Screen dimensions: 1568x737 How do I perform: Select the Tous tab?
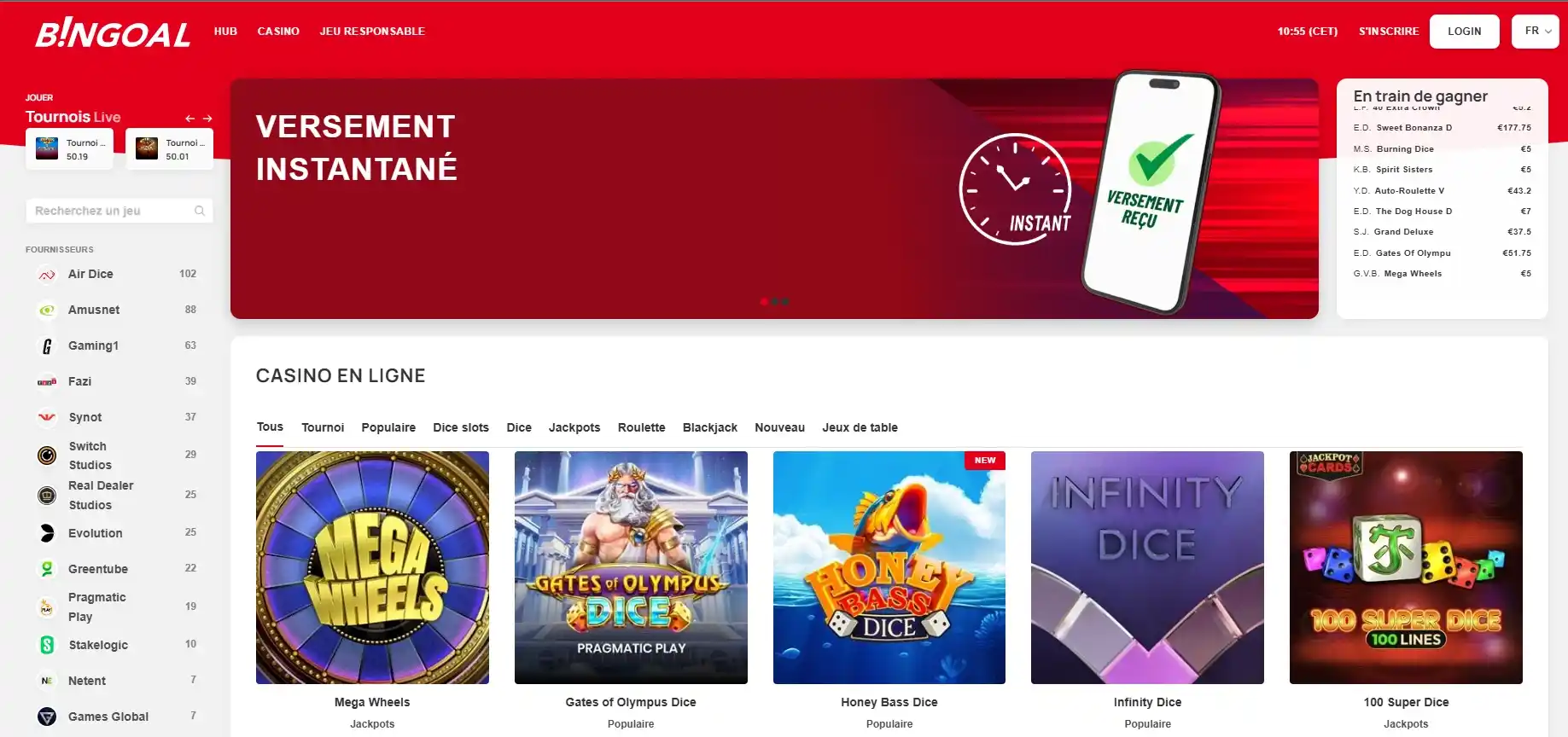pyautogui.click(x=270, y=427)
